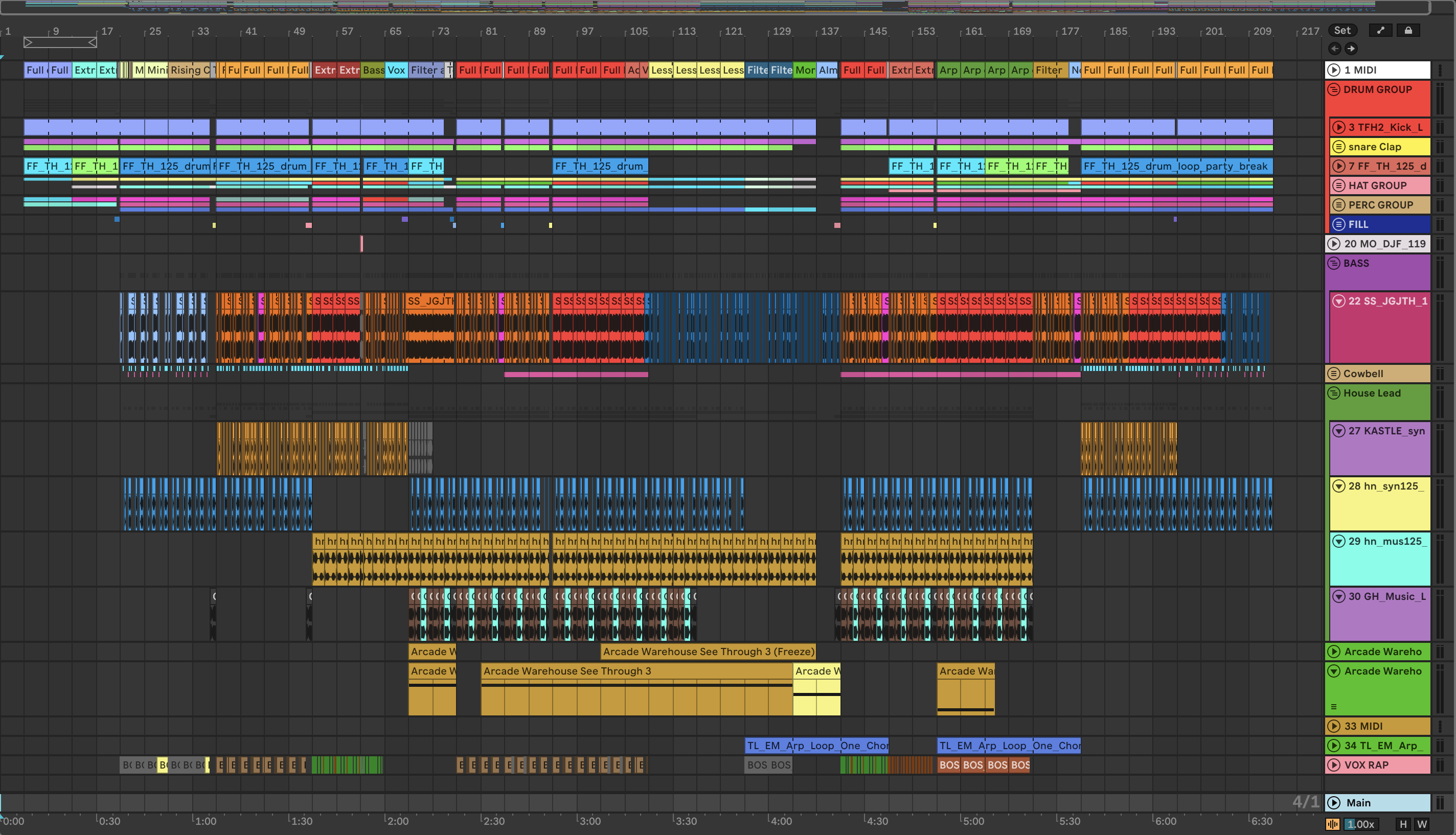Toggle automation mode button
This screenshot has width=1456, height=835.
point(1380,30)
